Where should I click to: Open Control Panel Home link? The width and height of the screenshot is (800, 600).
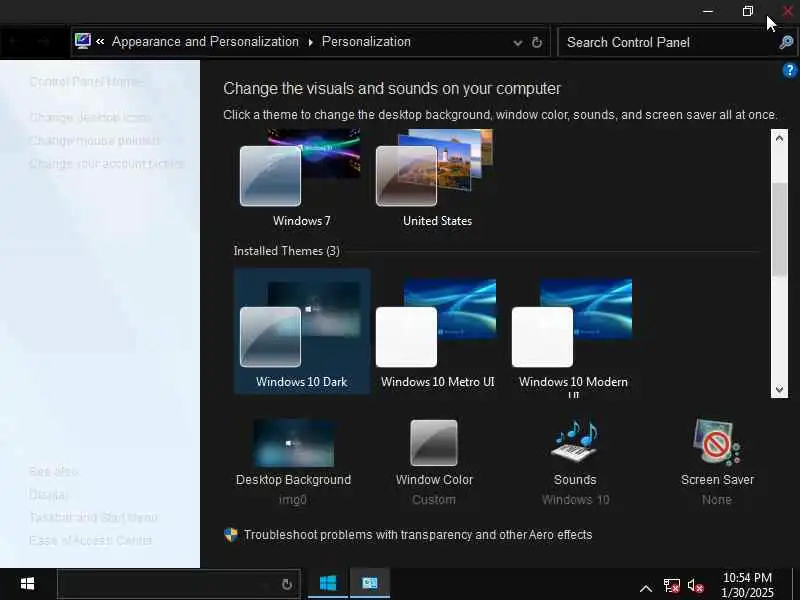[x=87, y=82]
